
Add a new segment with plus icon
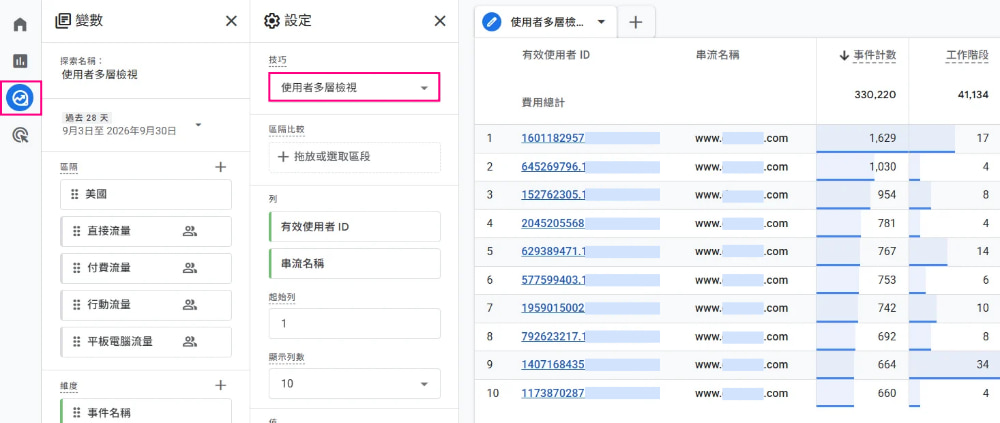click(x=221, y=167)
